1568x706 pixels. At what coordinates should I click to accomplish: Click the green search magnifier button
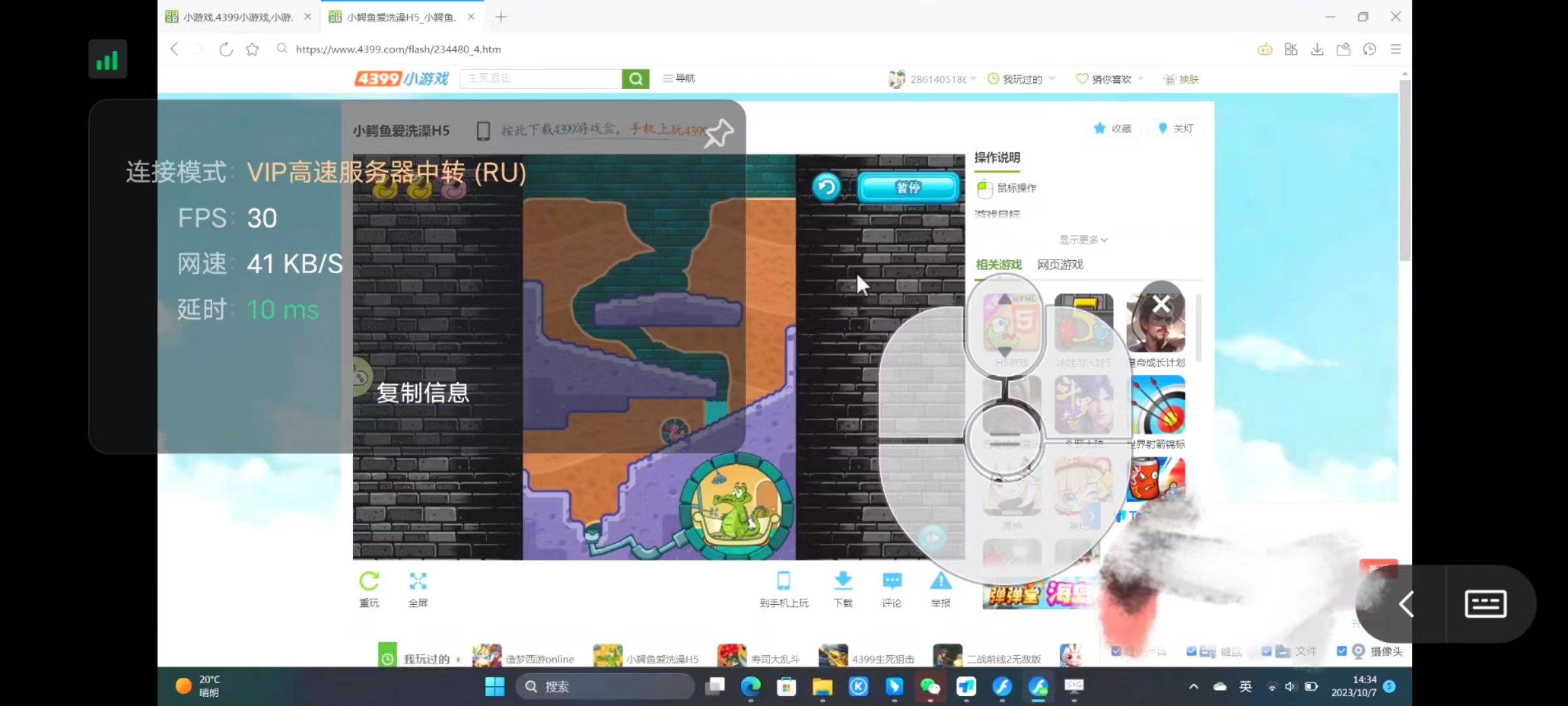(636, 79)
